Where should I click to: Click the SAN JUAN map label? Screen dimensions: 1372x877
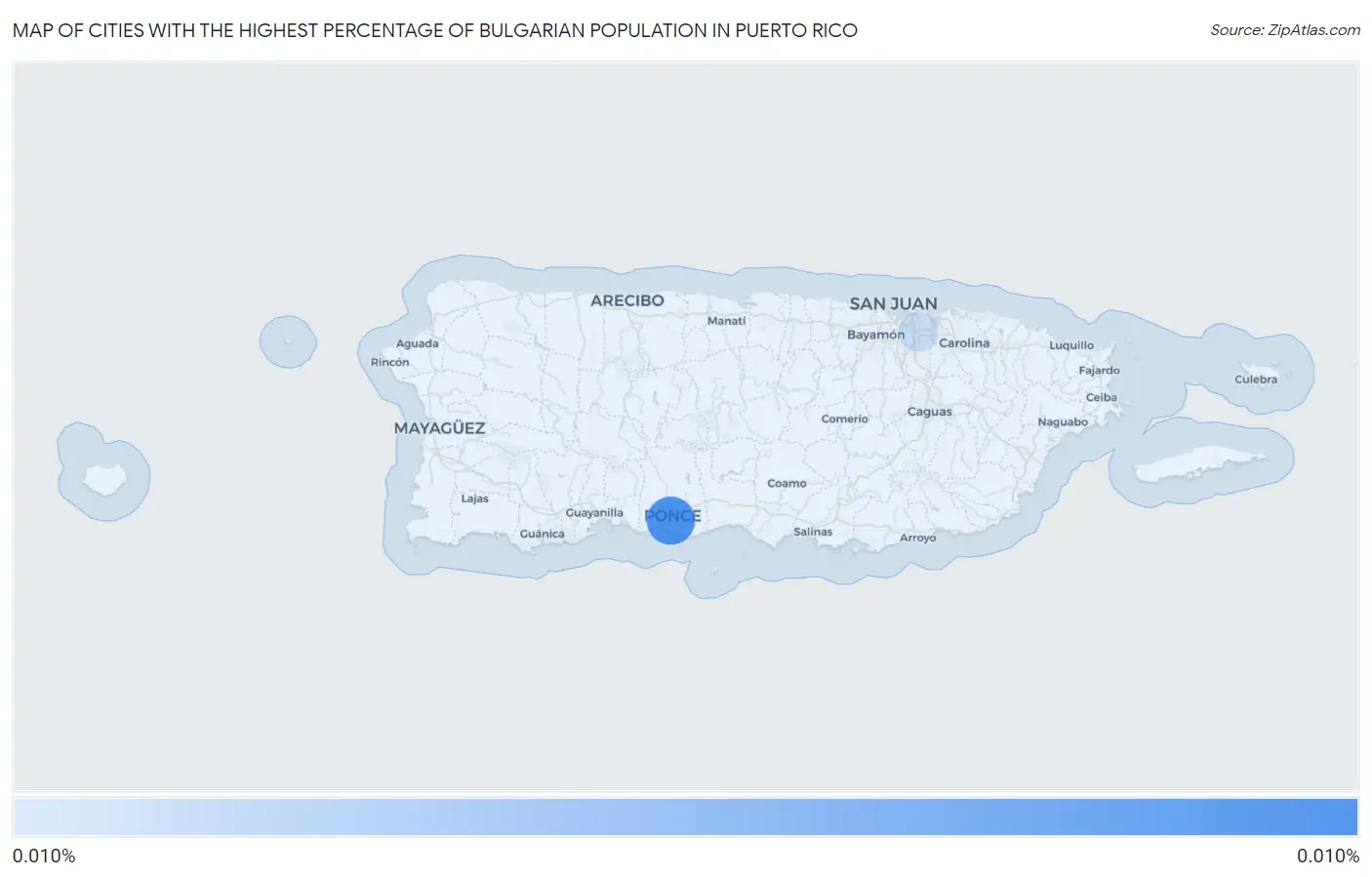click(893, 303)
